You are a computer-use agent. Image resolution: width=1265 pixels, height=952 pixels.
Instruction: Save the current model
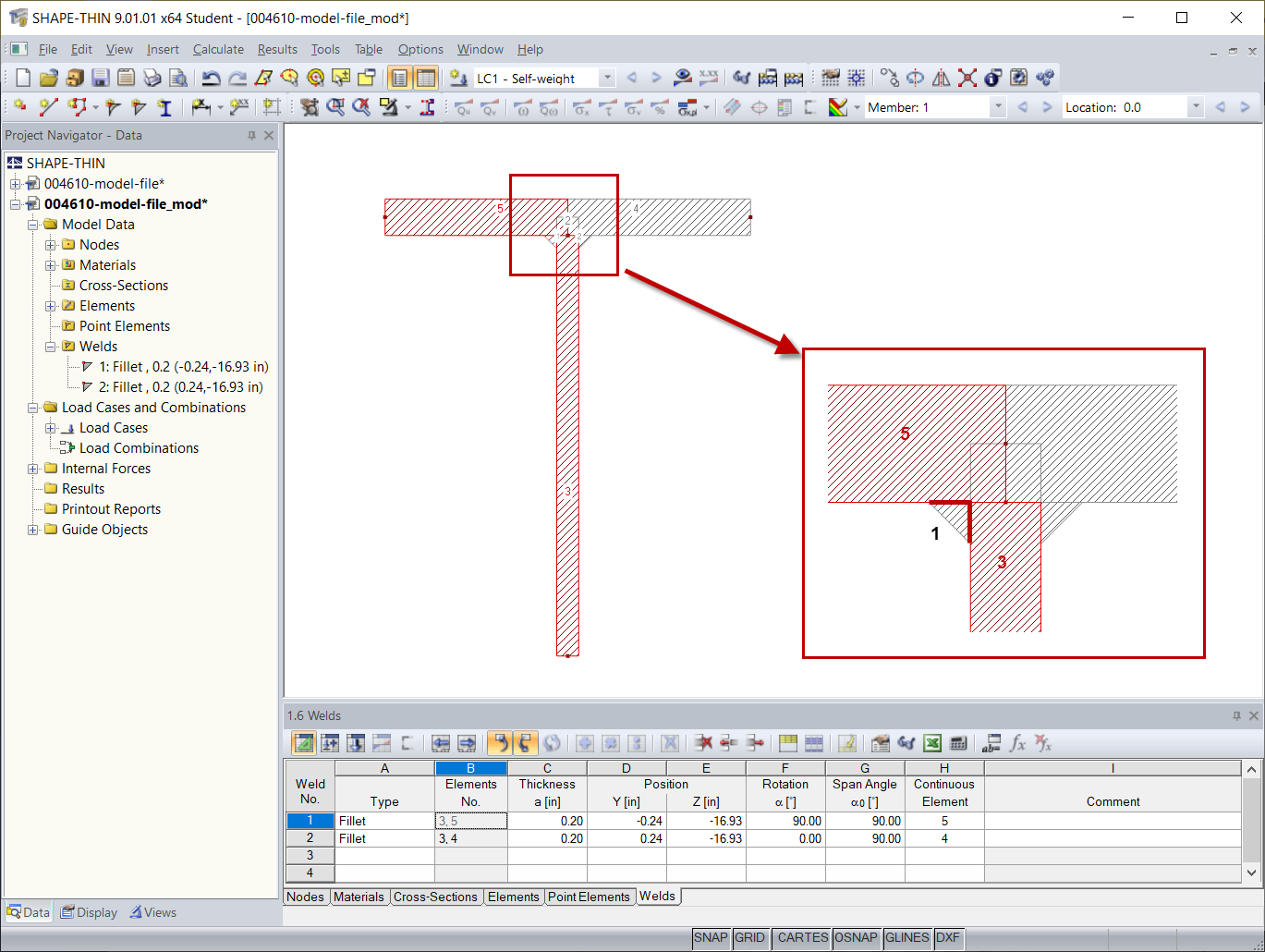[101, 78]
